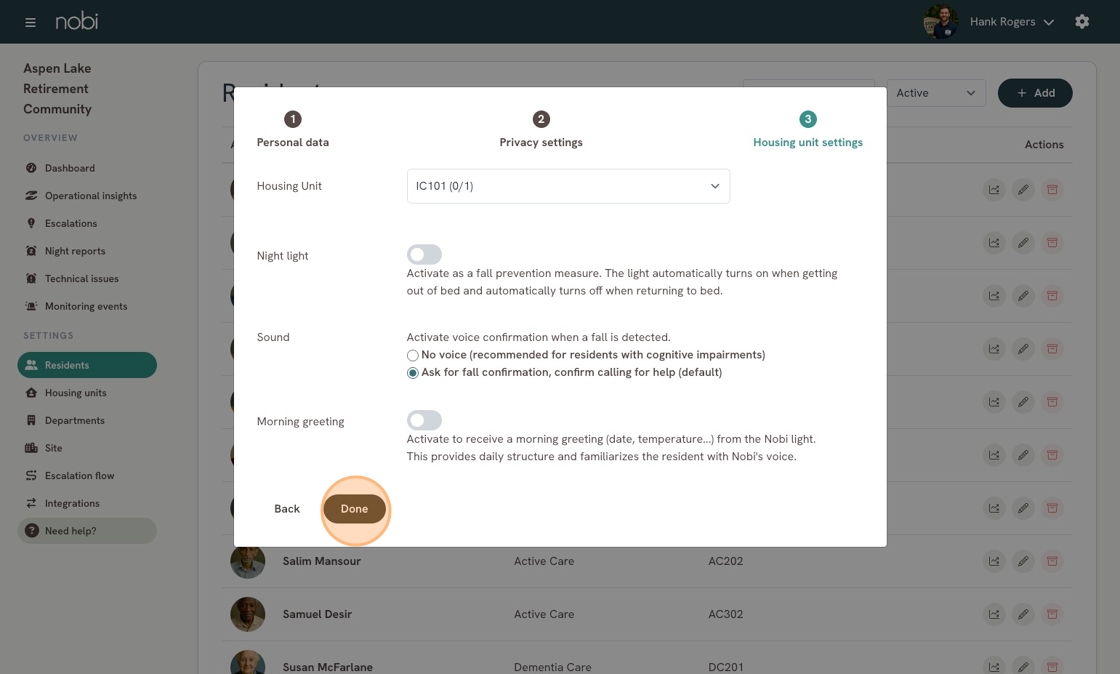Select Ask for fall confirmation radio option
Screen dimensions: 1120x674
click(412, 373)
